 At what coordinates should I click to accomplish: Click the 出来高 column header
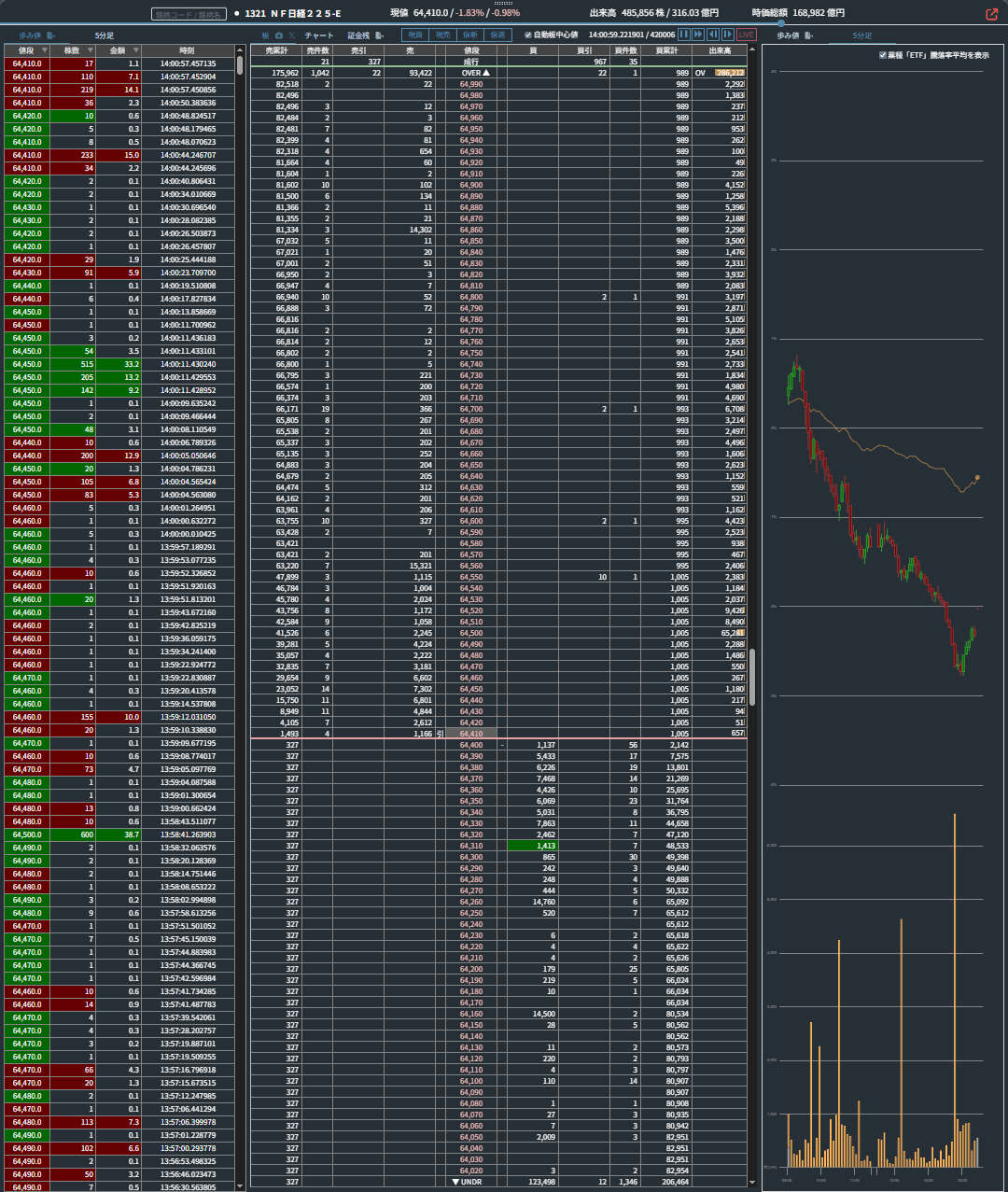coord(720,50)
